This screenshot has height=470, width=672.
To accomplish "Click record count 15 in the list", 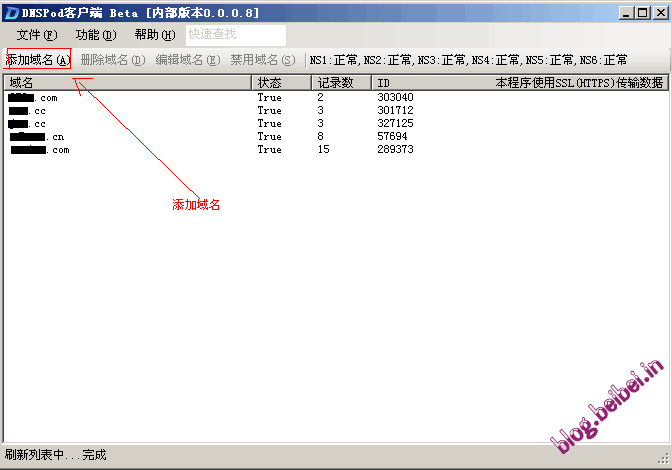I will [x=324, y=149].
